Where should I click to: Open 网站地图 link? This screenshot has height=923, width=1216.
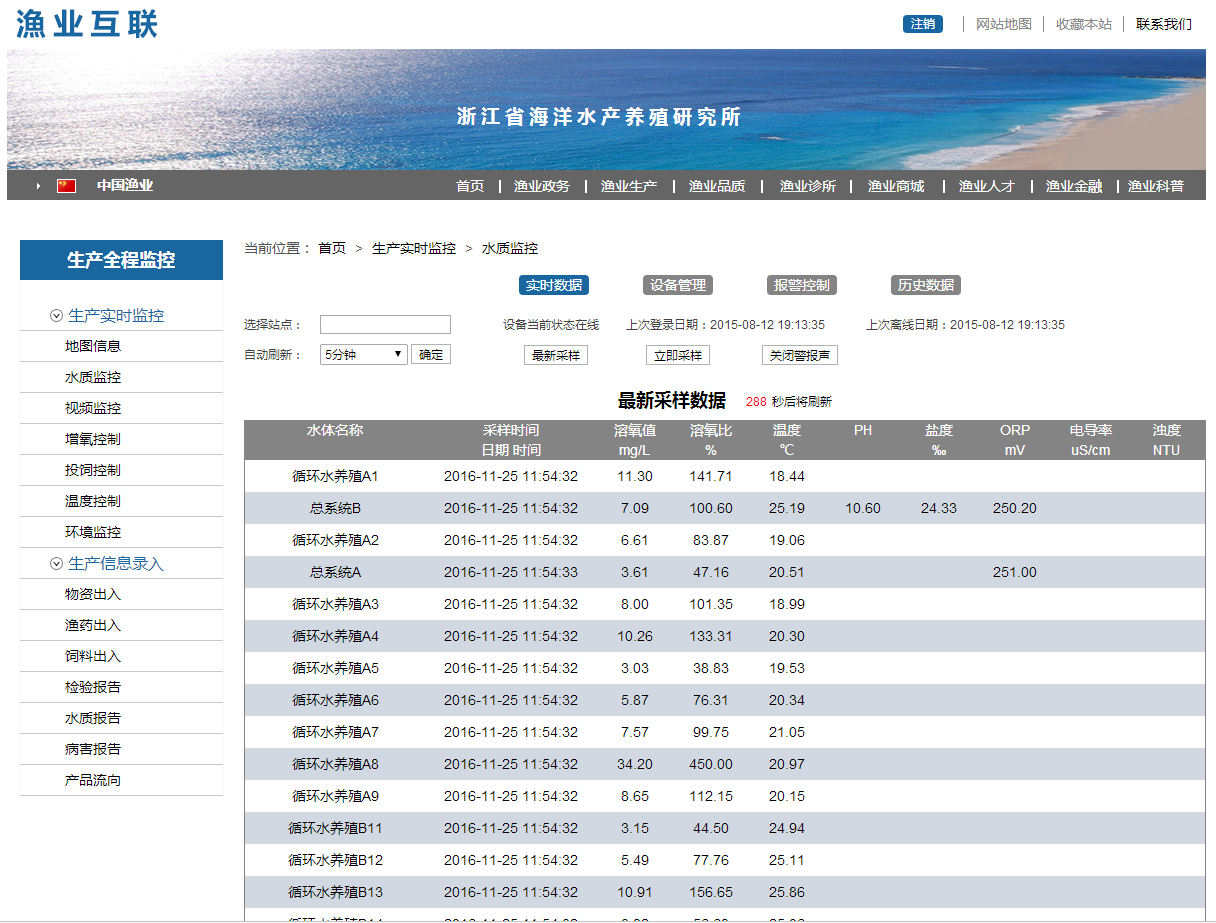tap(1003, 24)
